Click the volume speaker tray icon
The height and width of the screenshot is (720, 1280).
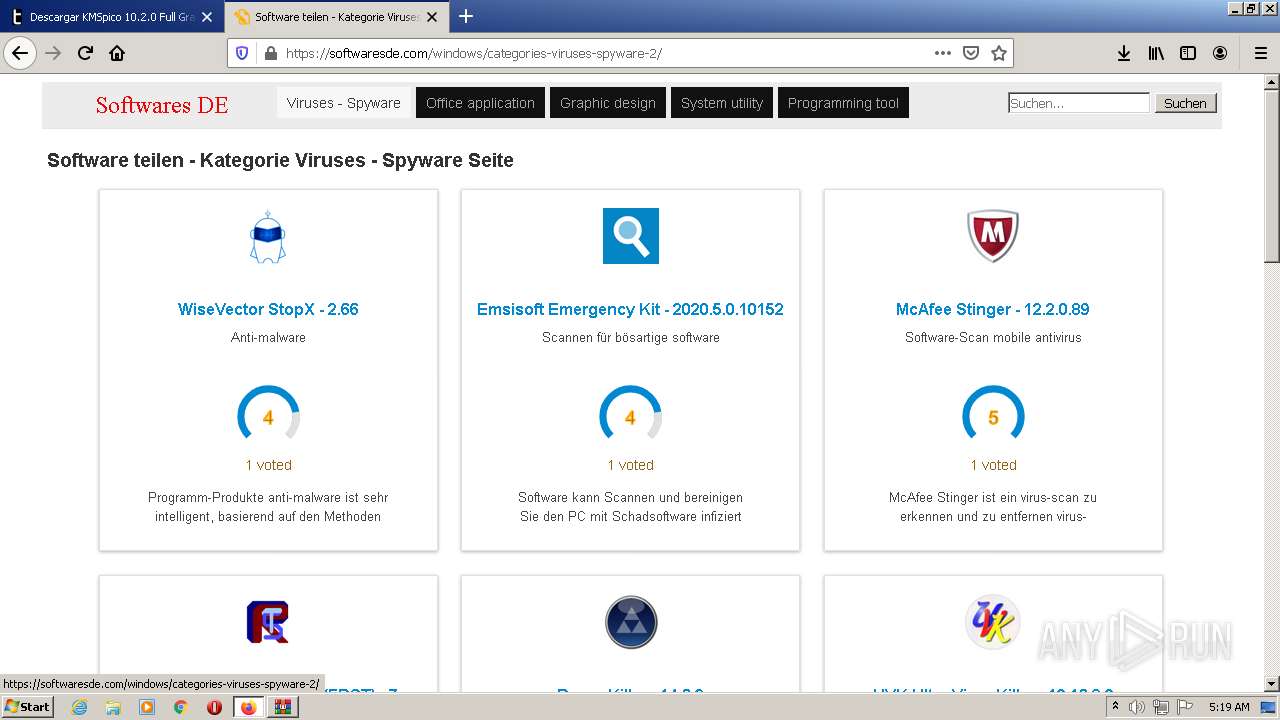1137,707
